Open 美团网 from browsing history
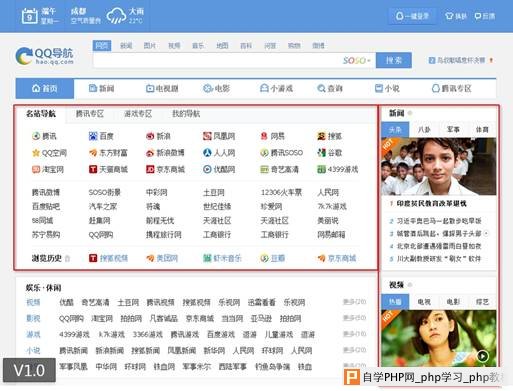The image size is (513, 391). (162, 258)
